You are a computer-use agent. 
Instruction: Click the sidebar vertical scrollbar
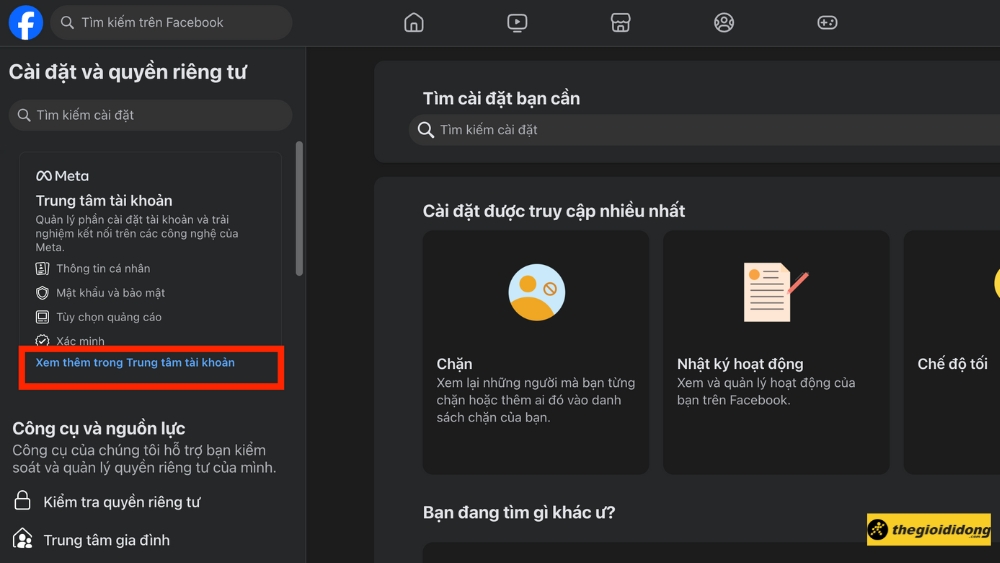tap(299, 208)
